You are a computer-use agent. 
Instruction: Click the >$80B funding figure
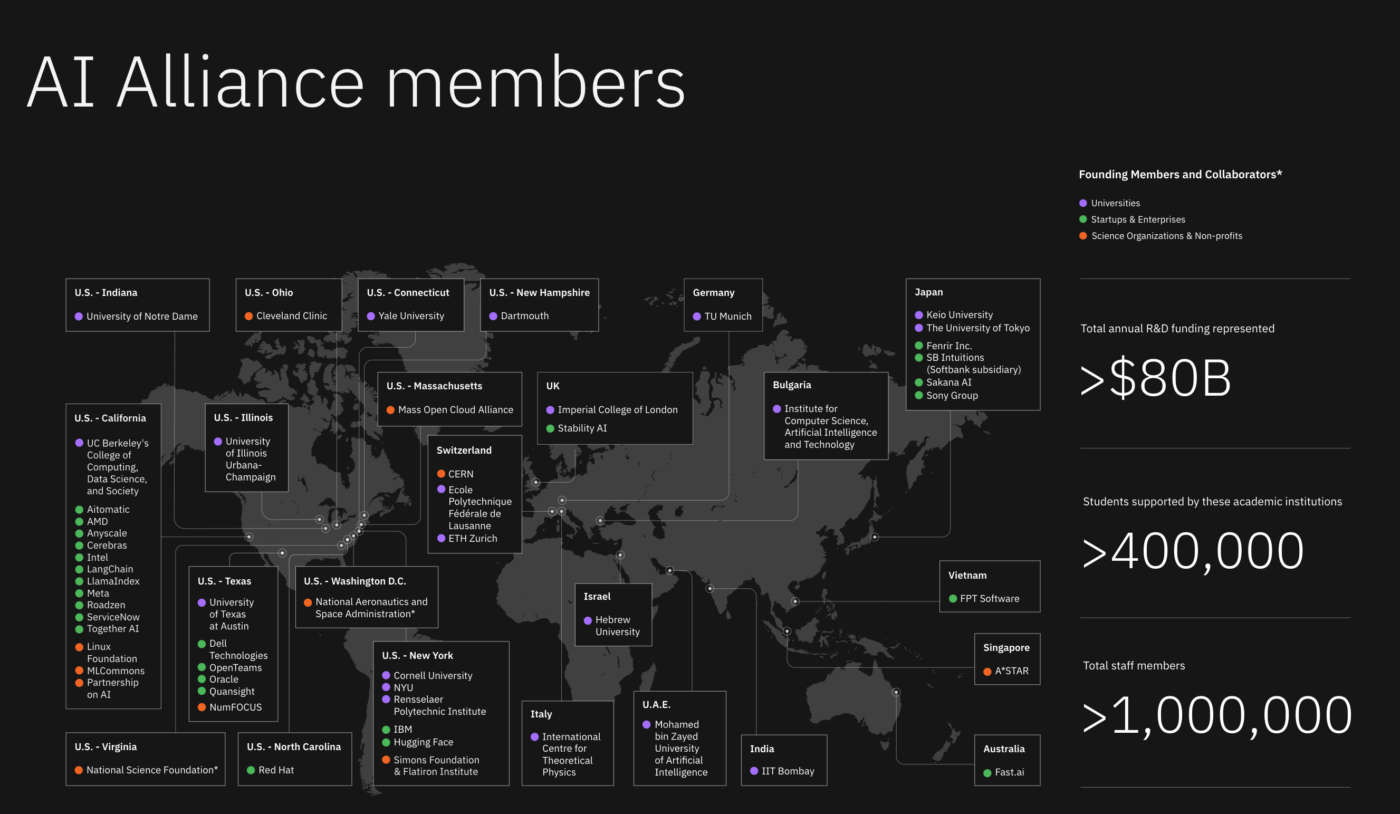coord(1156,380)
